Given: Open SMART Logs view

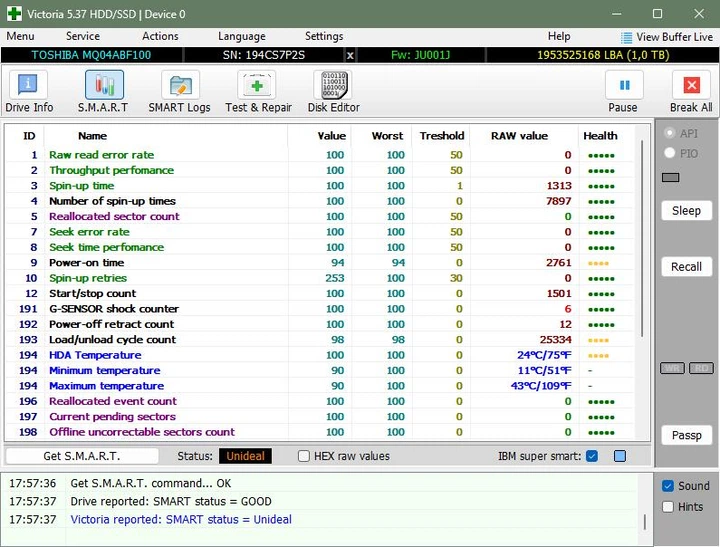Looking at the screenshot, I should pos(180,85).
